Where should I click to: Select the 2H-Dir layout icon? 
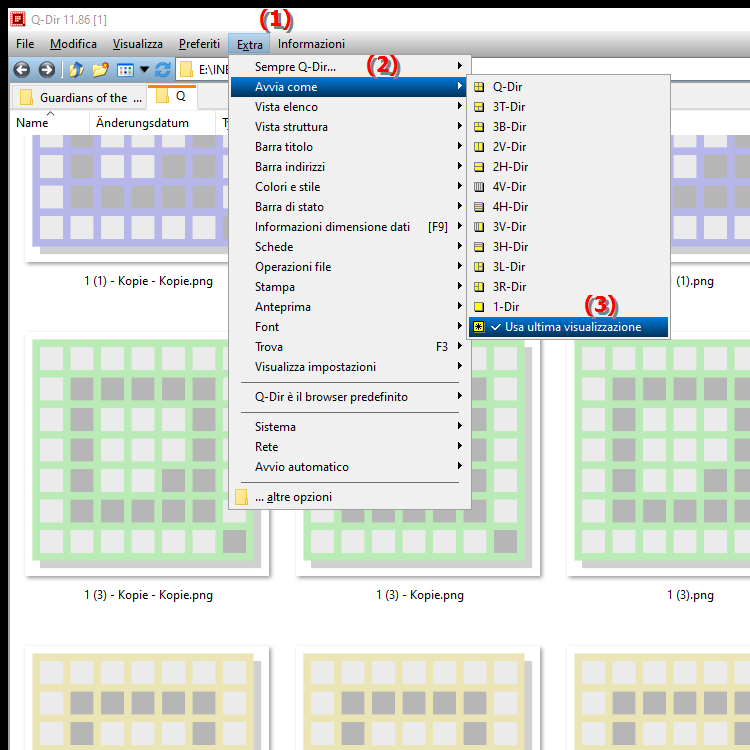click(479, 167)
